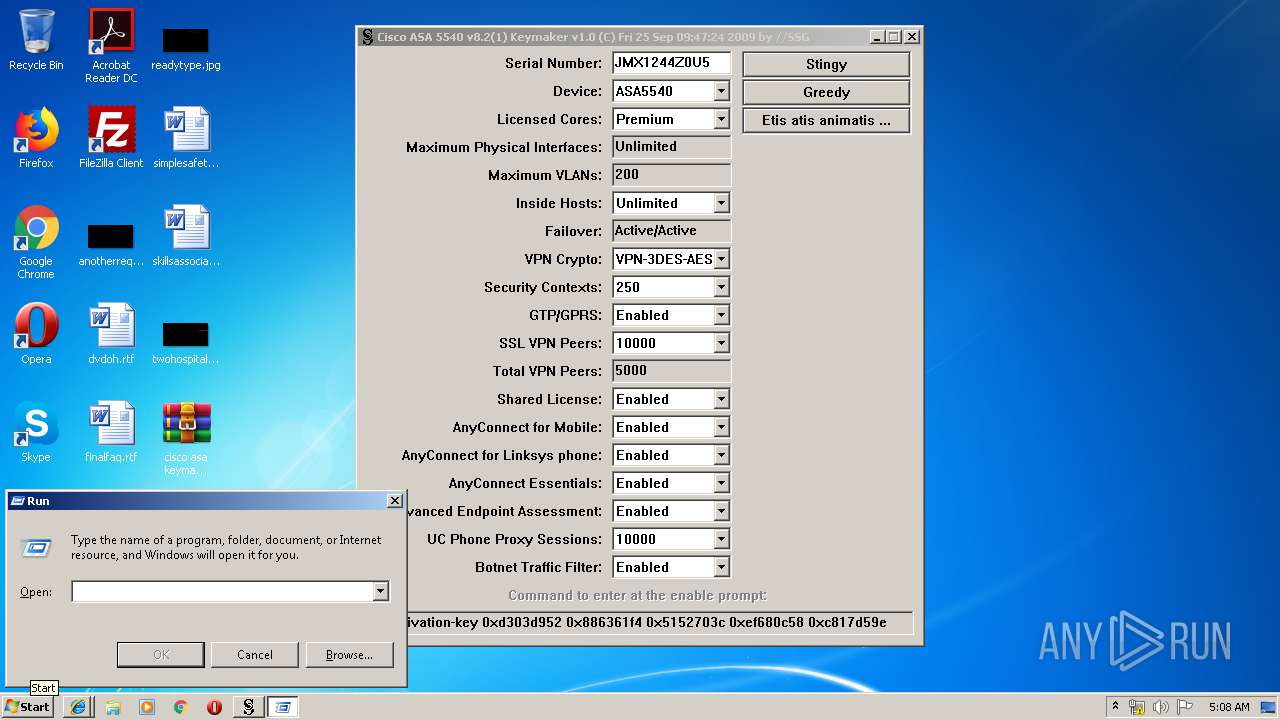Click the Failover value Active/Active

point(671,231)
